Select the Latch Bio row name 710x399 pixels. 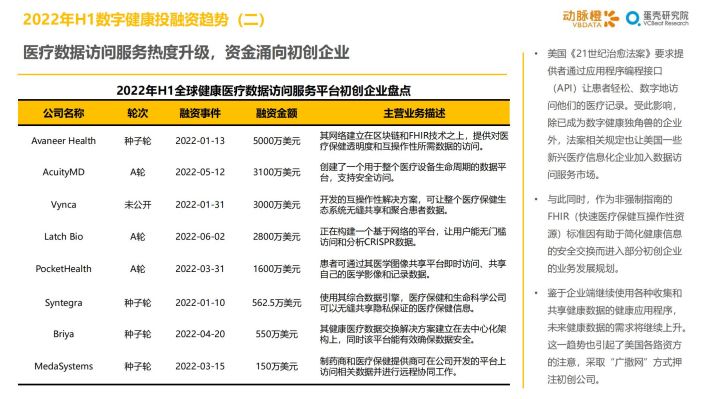click(x=63, y=236)
